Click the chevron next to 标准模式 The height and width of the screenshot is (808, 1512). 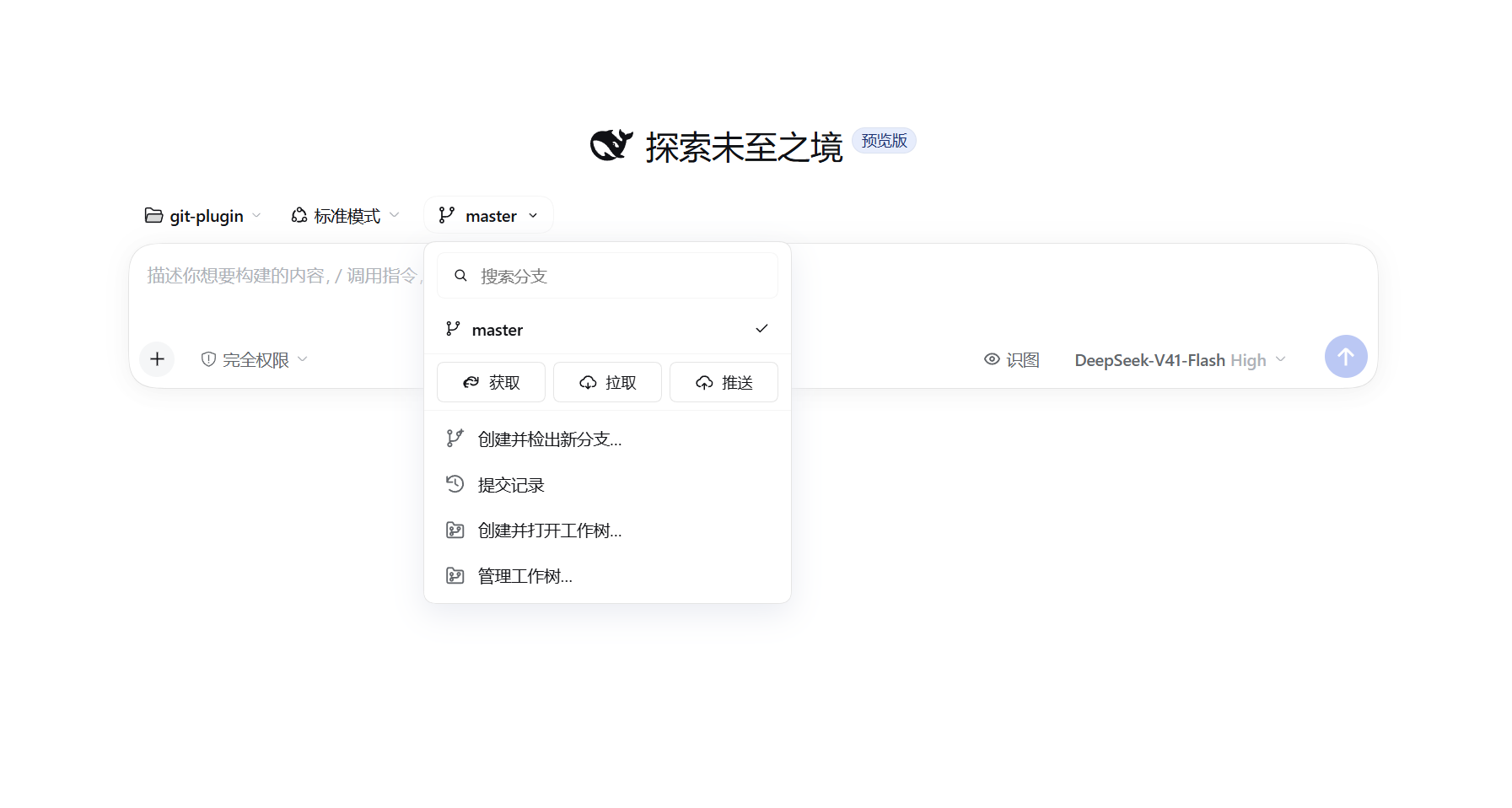pyautogui.click(x=394, y=215)
